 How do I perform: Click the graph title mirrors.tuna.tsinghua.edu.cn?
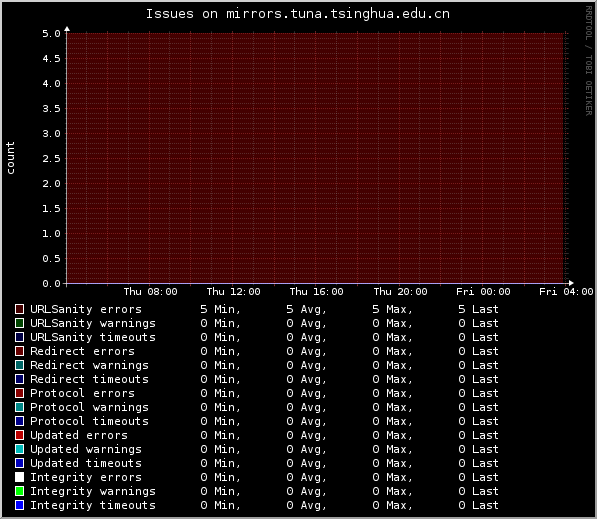pos(338,14)
